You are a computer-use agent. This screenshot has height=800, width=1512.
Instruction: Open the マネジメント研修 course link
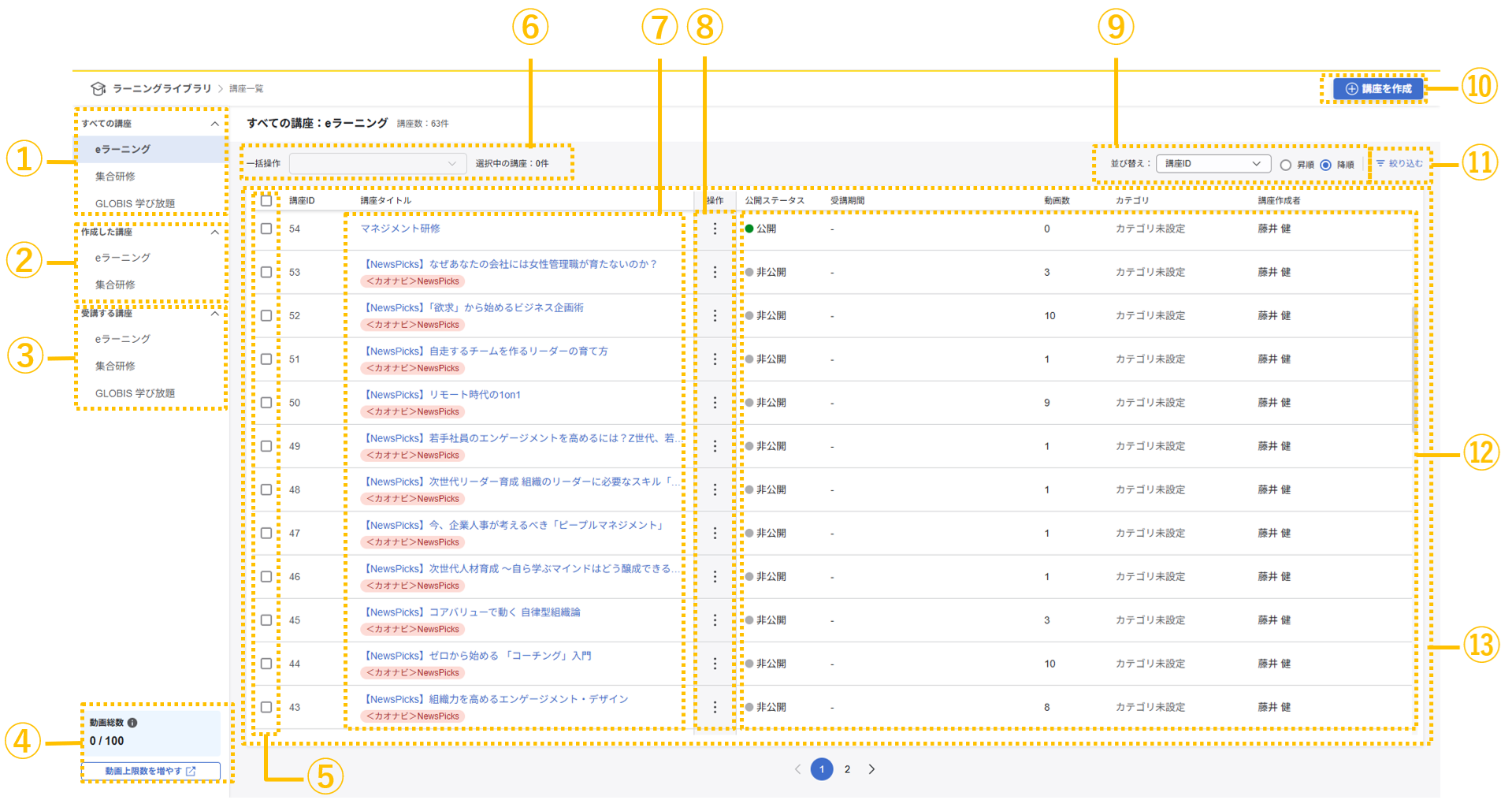point(400,229)
